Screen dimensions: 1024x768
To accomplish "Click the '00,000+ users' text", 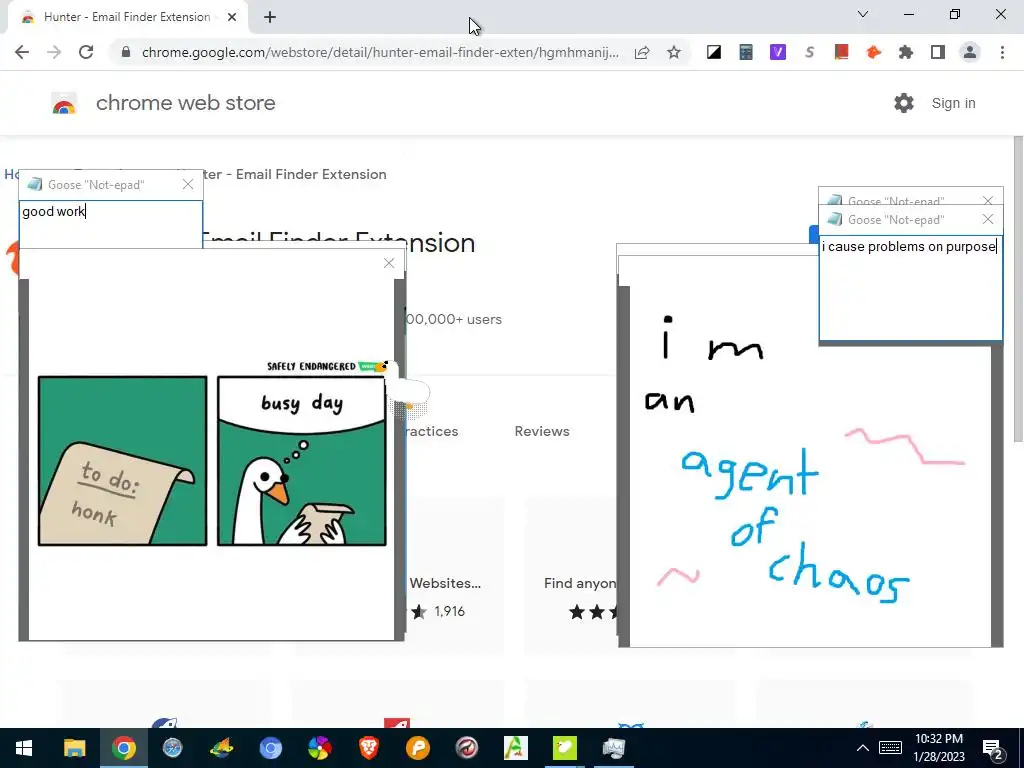I will click(454, 319).
